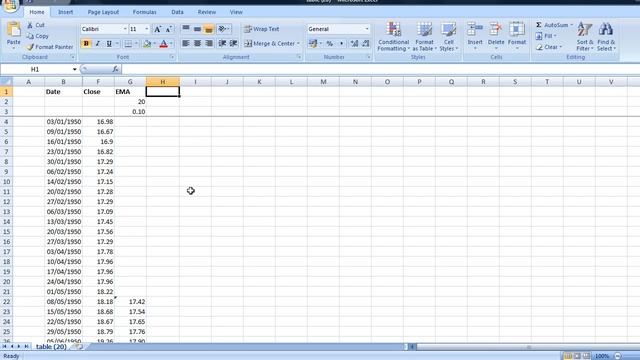Open Number group dialog launcher
The width and height of the screenshot is (640, 360).
tap(368, 57)
